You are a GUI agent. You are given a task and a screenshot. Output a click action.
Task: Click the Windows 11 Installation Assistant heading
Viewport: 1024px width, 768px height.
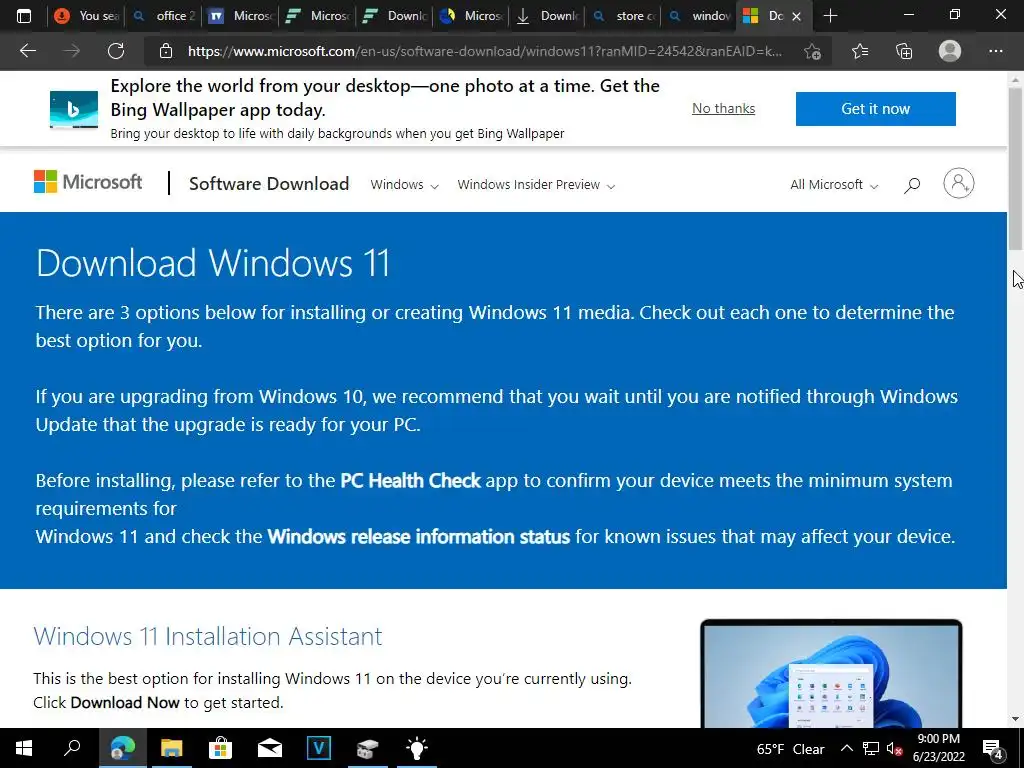tap(208, 636)
